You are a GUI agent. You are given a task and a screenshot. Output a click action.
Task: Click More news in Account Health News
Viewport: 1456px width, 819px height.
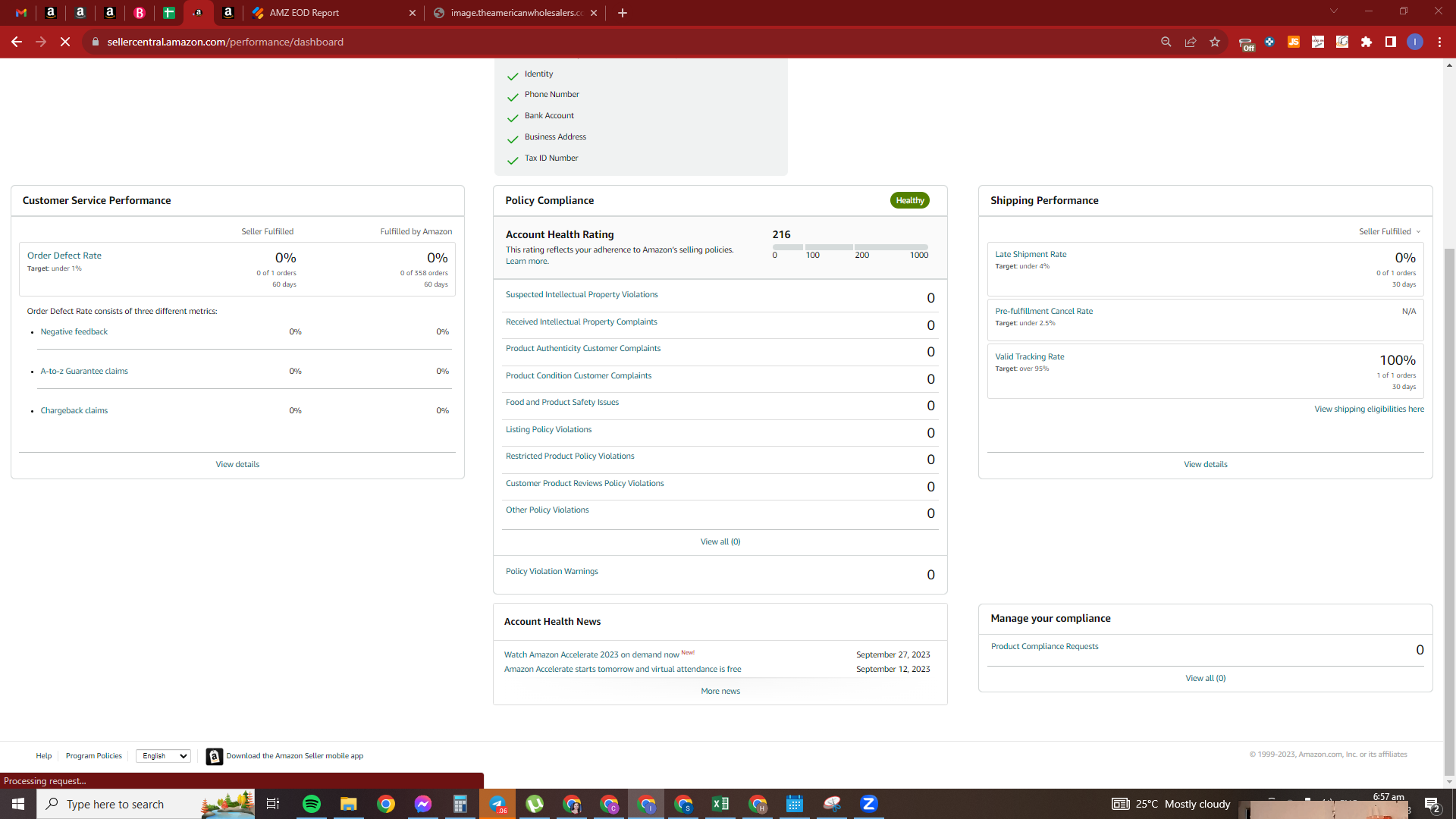pos(720,691)
